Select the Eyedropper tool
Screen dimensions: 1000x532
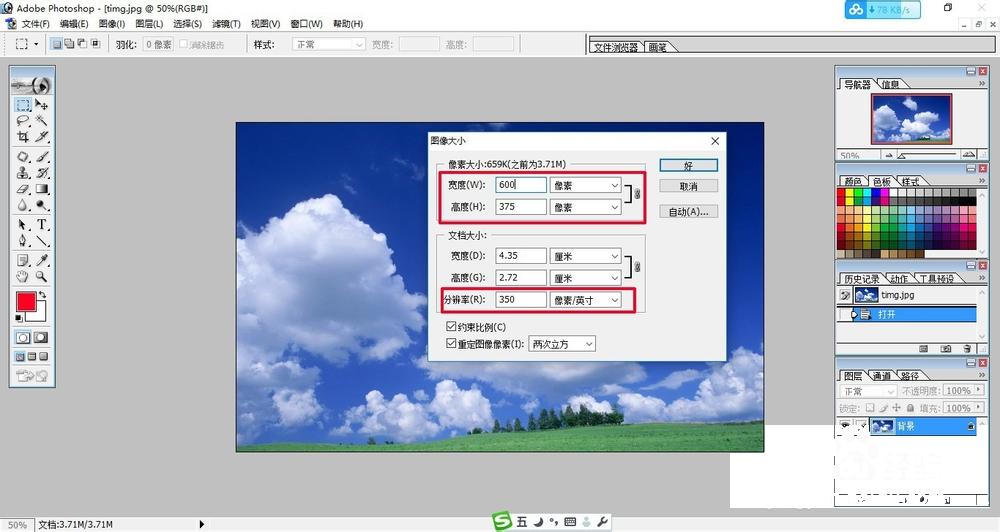(x=41, y=260)
